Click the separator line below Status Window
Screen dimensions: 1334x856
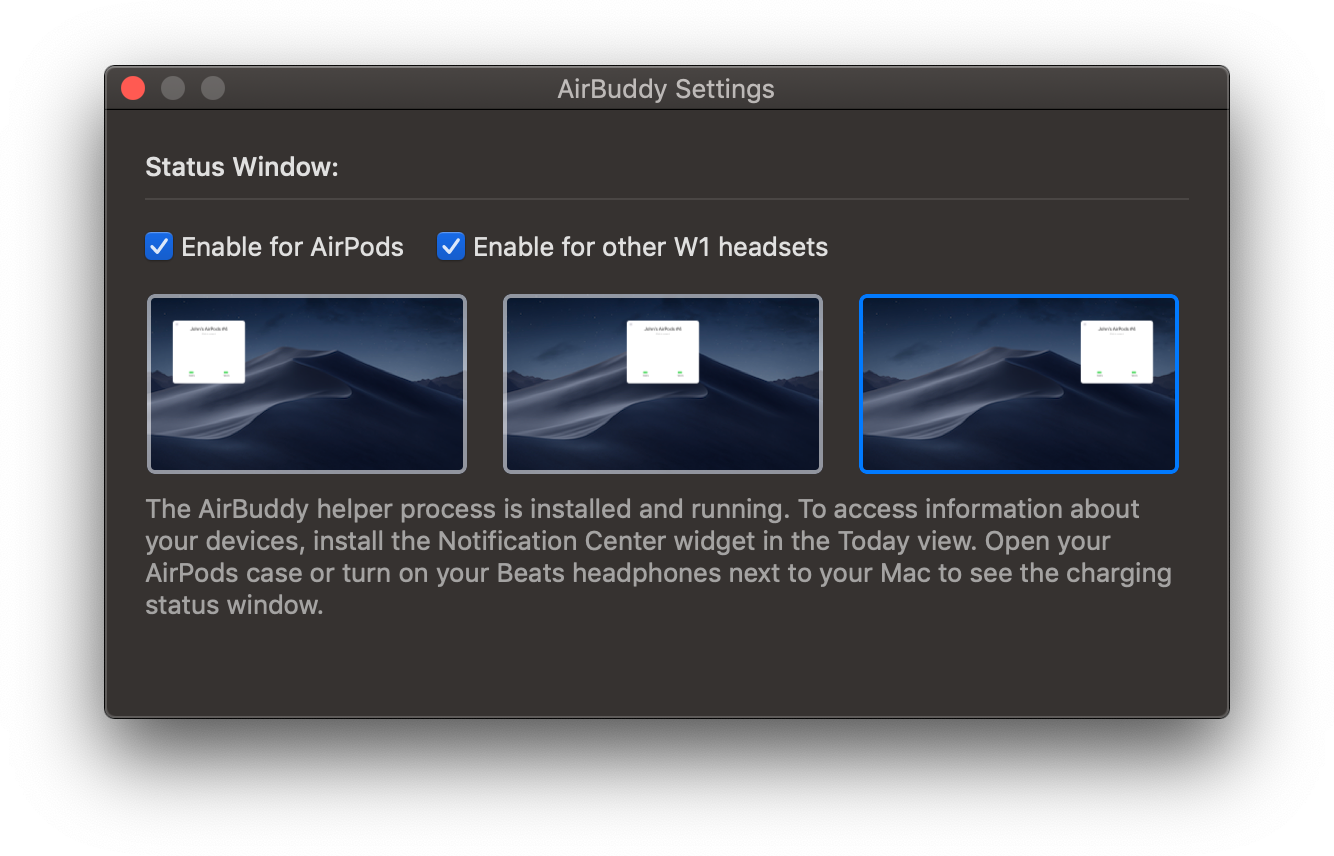666,199
